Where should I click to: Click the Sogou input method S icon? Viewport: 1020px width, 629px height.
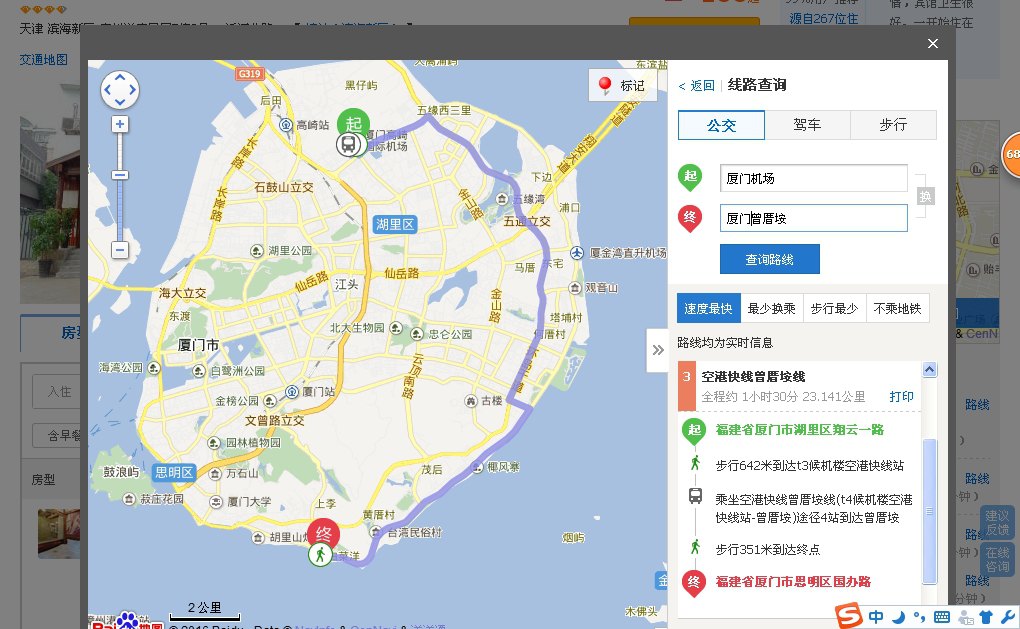tap(849, 615)
